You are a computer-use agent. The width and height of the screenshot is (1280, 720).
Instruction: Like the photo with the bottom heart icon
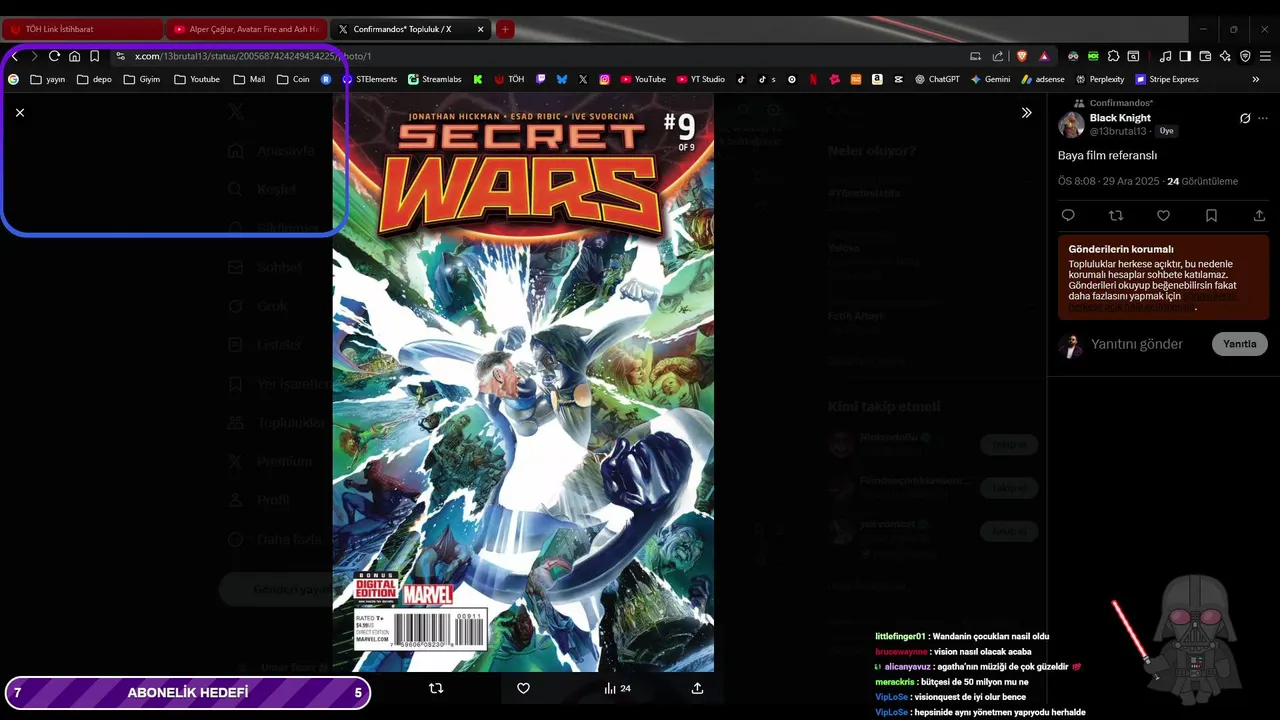point(523,688)
